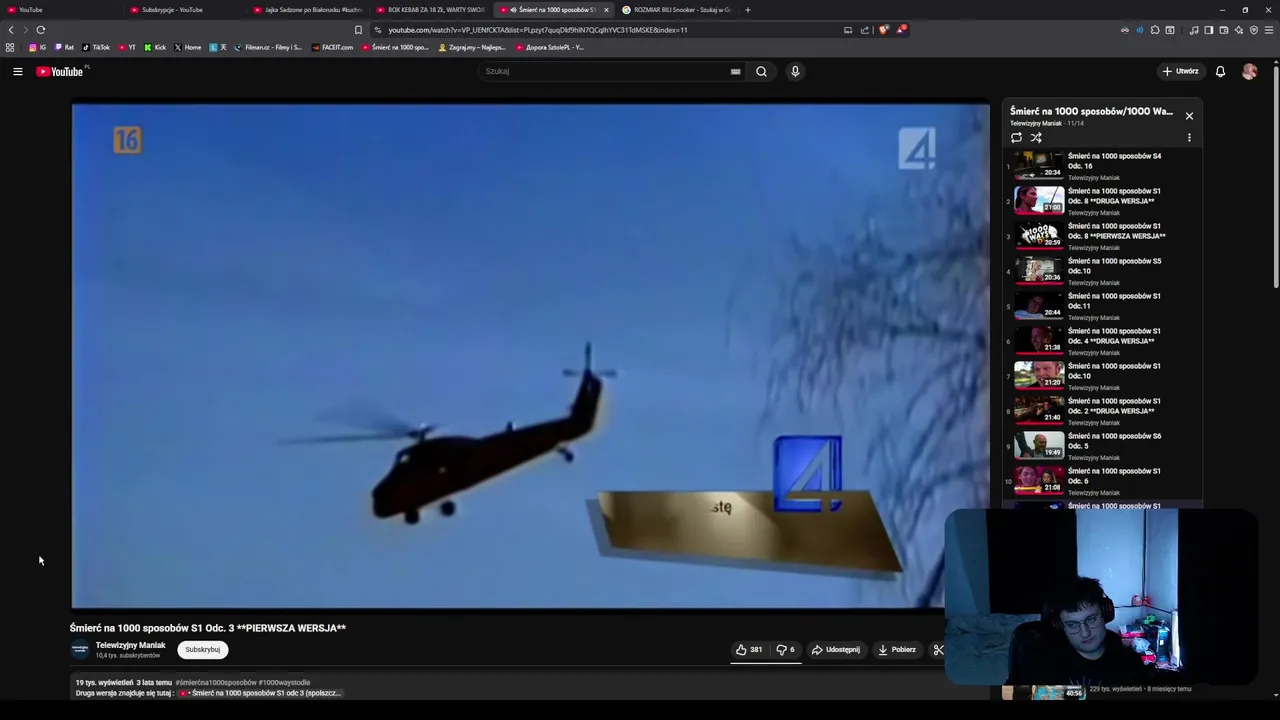Open the playlist title Śmierć na 1000 sposobów

click(x=1091, y=111)
